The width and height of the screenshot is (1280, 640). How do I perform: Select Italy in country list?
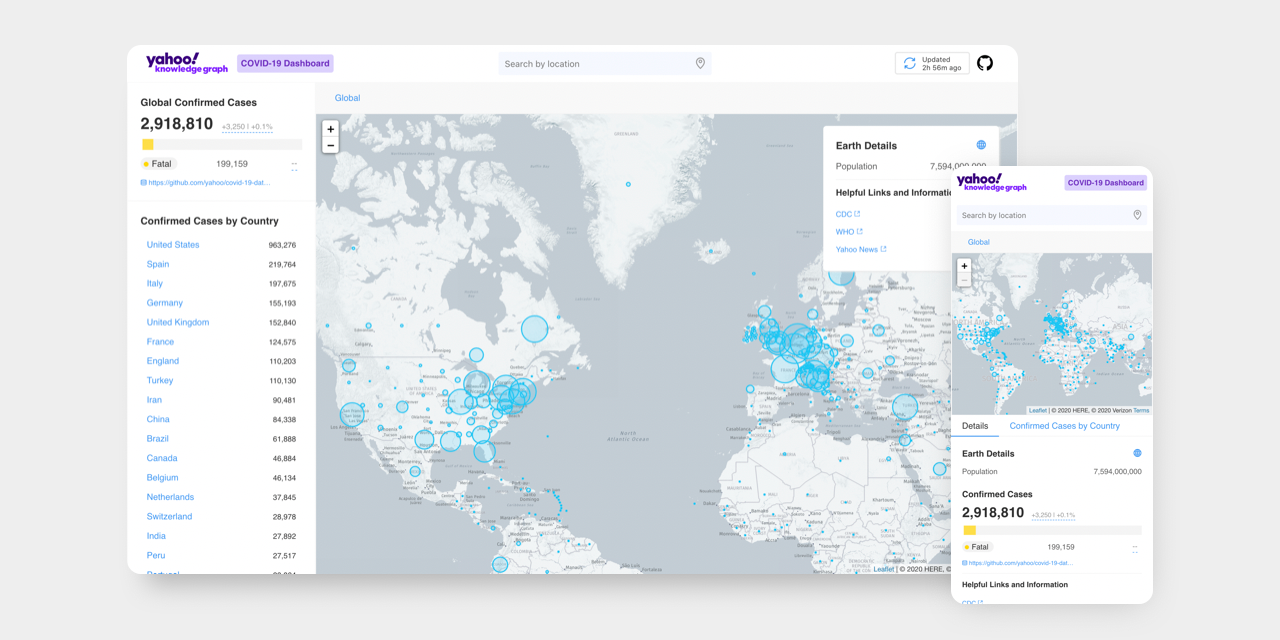click(x=155, y=284)
